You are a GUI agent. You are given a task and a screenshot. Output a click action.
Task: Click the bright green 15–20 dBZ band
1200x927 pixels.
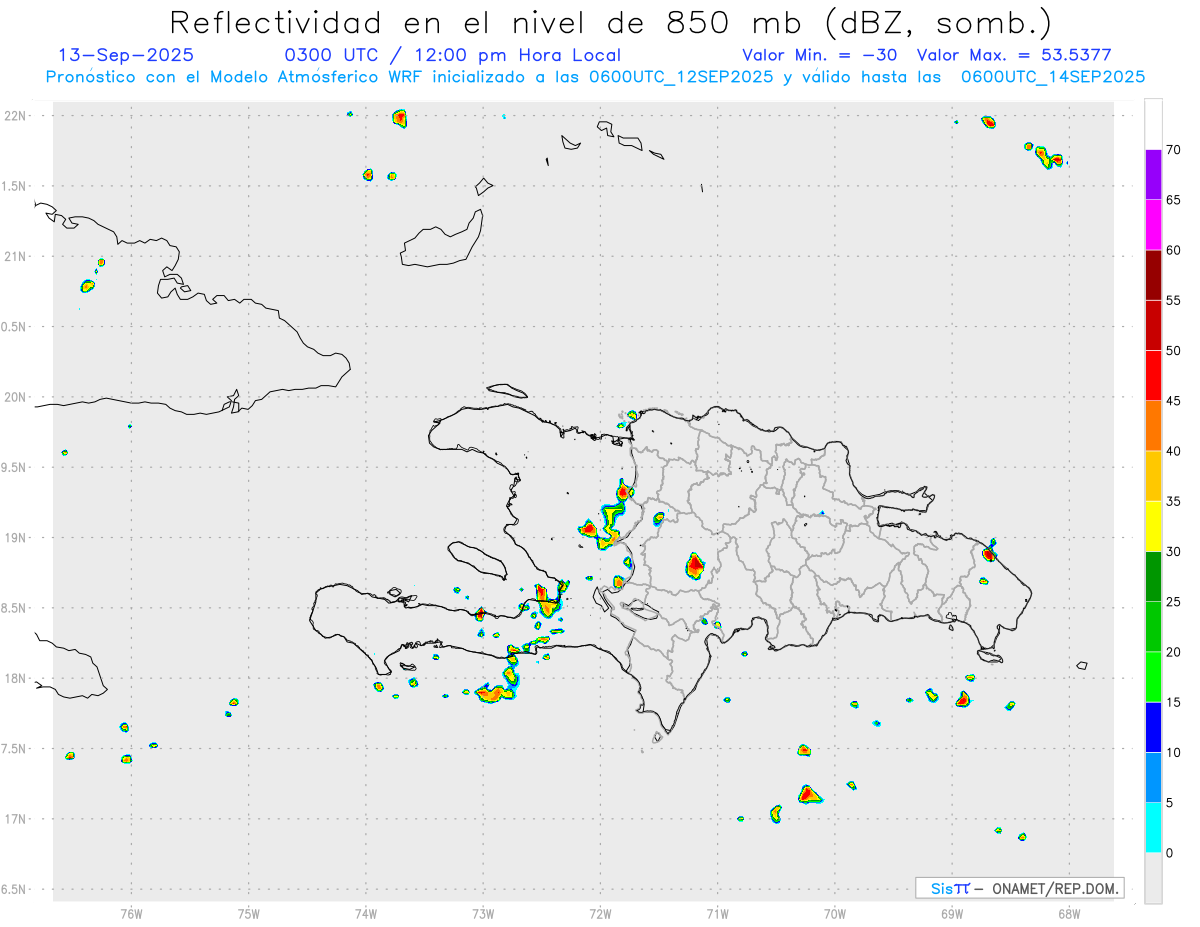pyautogui.click(x=1153, y=677)
